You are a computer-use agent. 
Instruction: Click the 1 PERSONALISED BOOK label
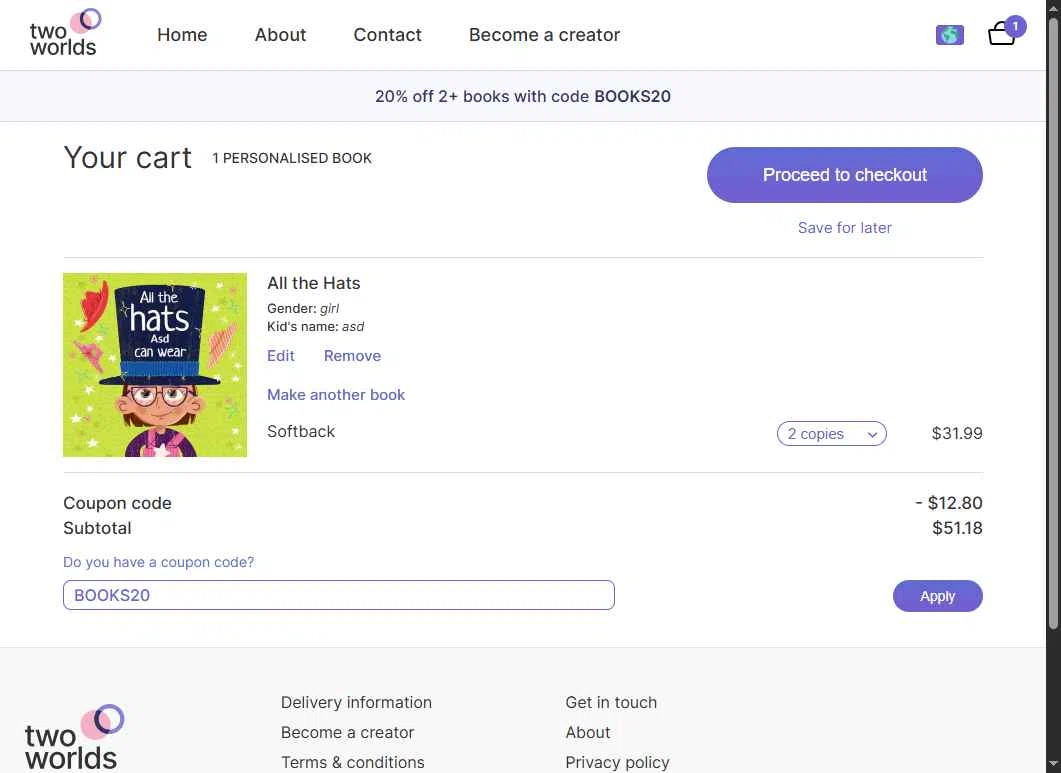point(292,158)
